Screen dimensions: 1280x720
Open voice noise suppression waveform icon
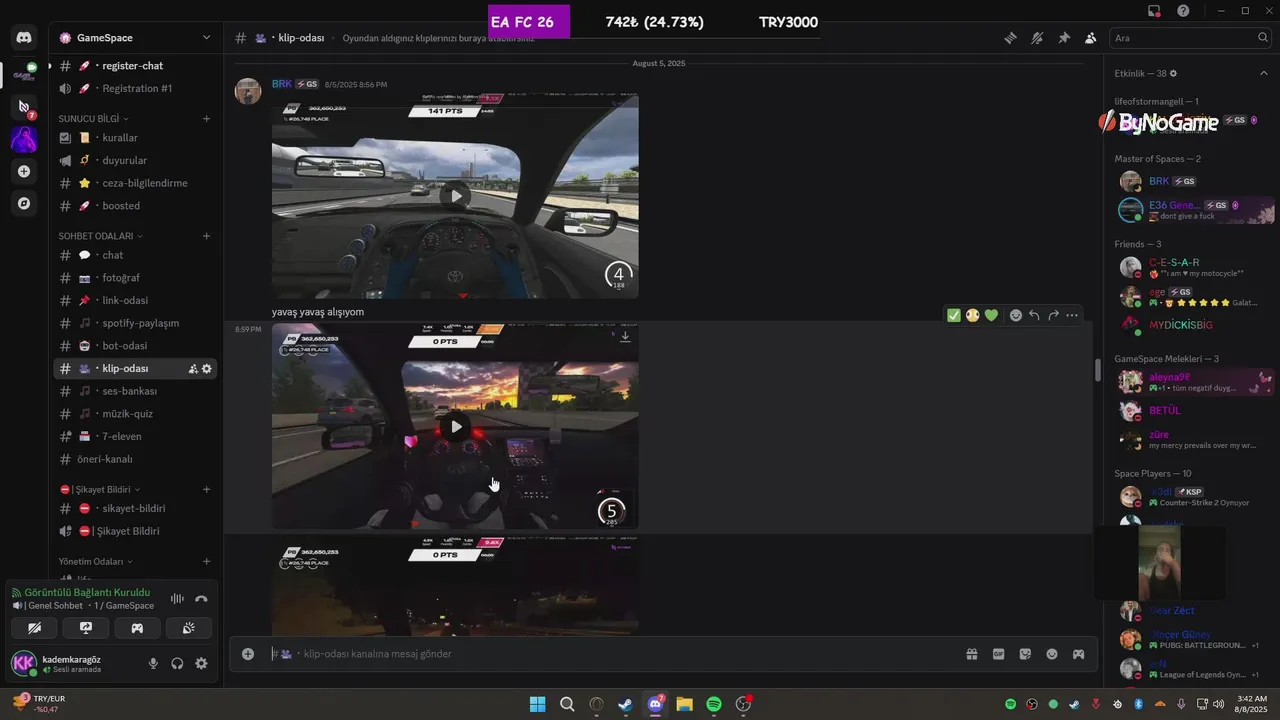[x=177, y=599]
